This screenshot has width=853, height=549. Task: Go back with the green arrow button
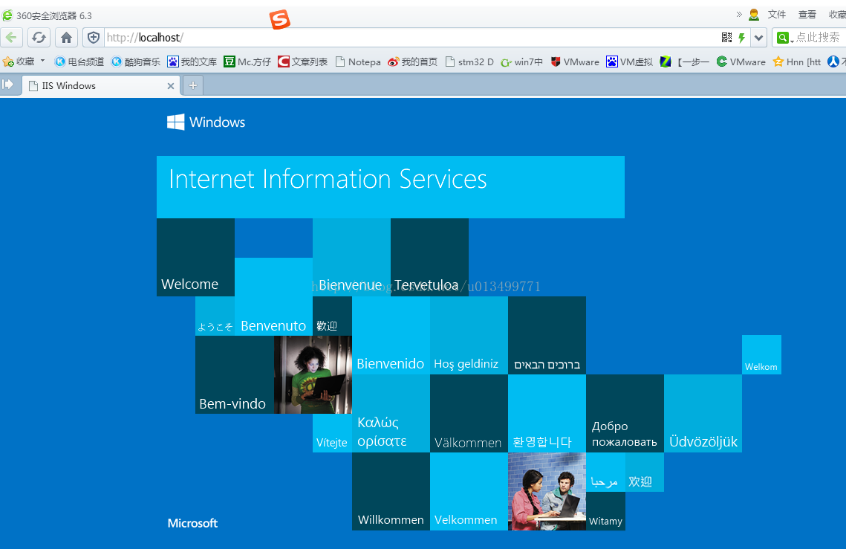[11, 38]
